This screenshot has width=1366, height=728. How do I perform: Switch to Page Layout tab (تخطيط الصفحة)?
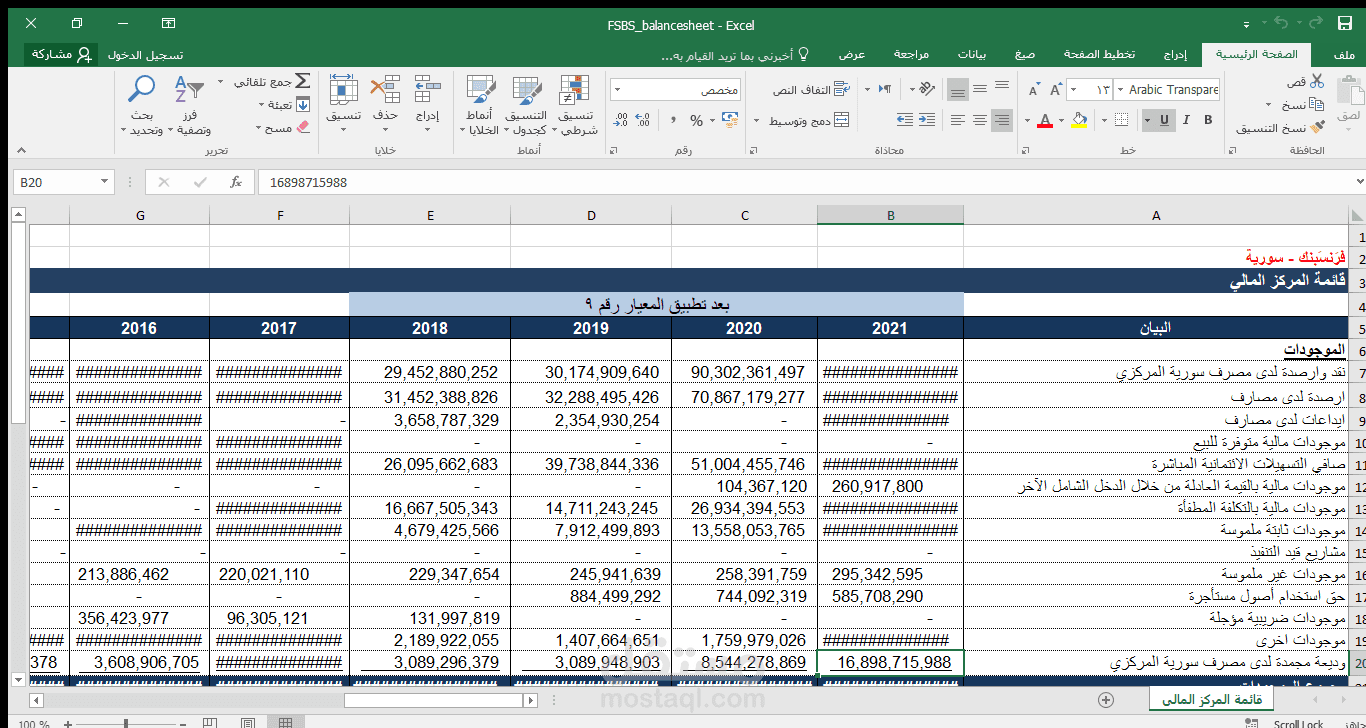1099,54
